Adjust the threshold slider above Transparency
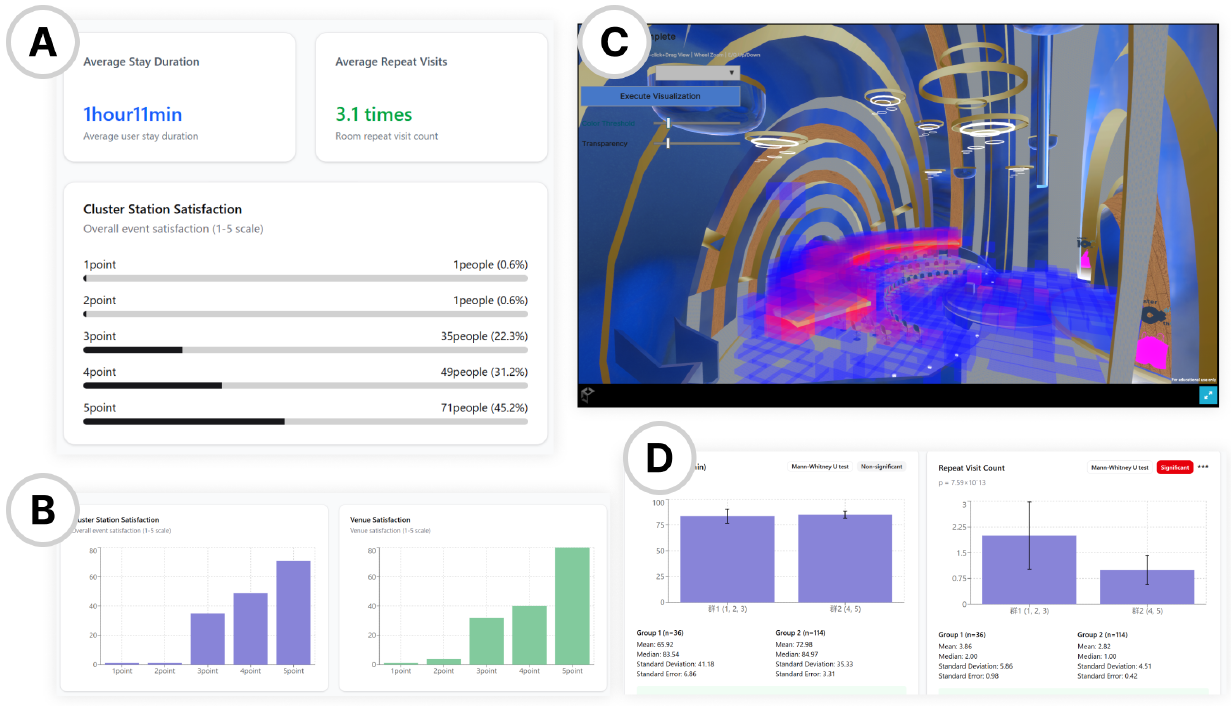The width and height of the screenshot is (1231, 706). pyautogui.click(x=668, y=123)
